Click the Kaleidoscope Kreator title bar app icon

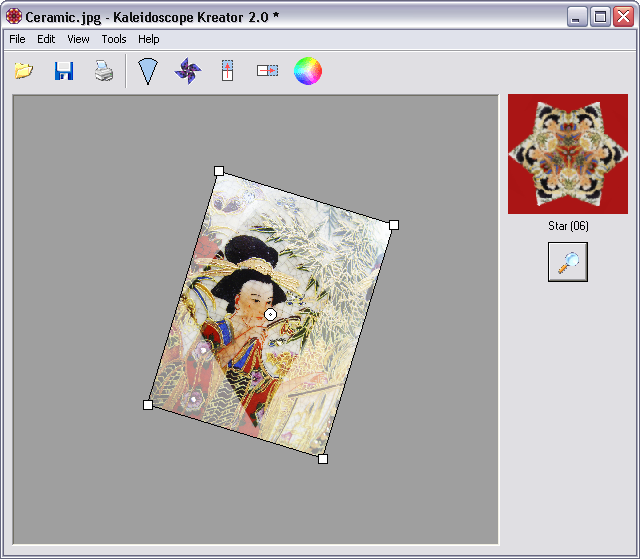13,16
